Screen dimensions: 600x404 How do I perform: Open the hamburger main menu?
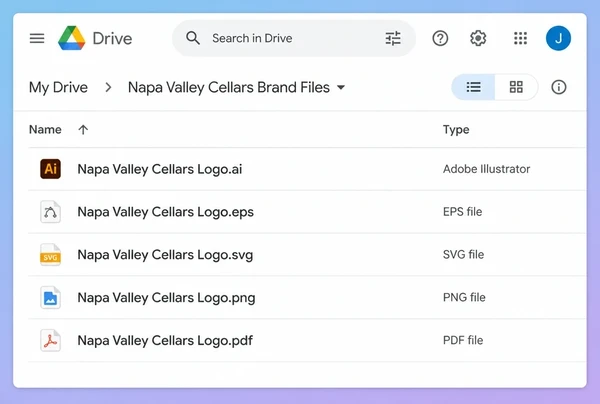(x=37, y=38)
